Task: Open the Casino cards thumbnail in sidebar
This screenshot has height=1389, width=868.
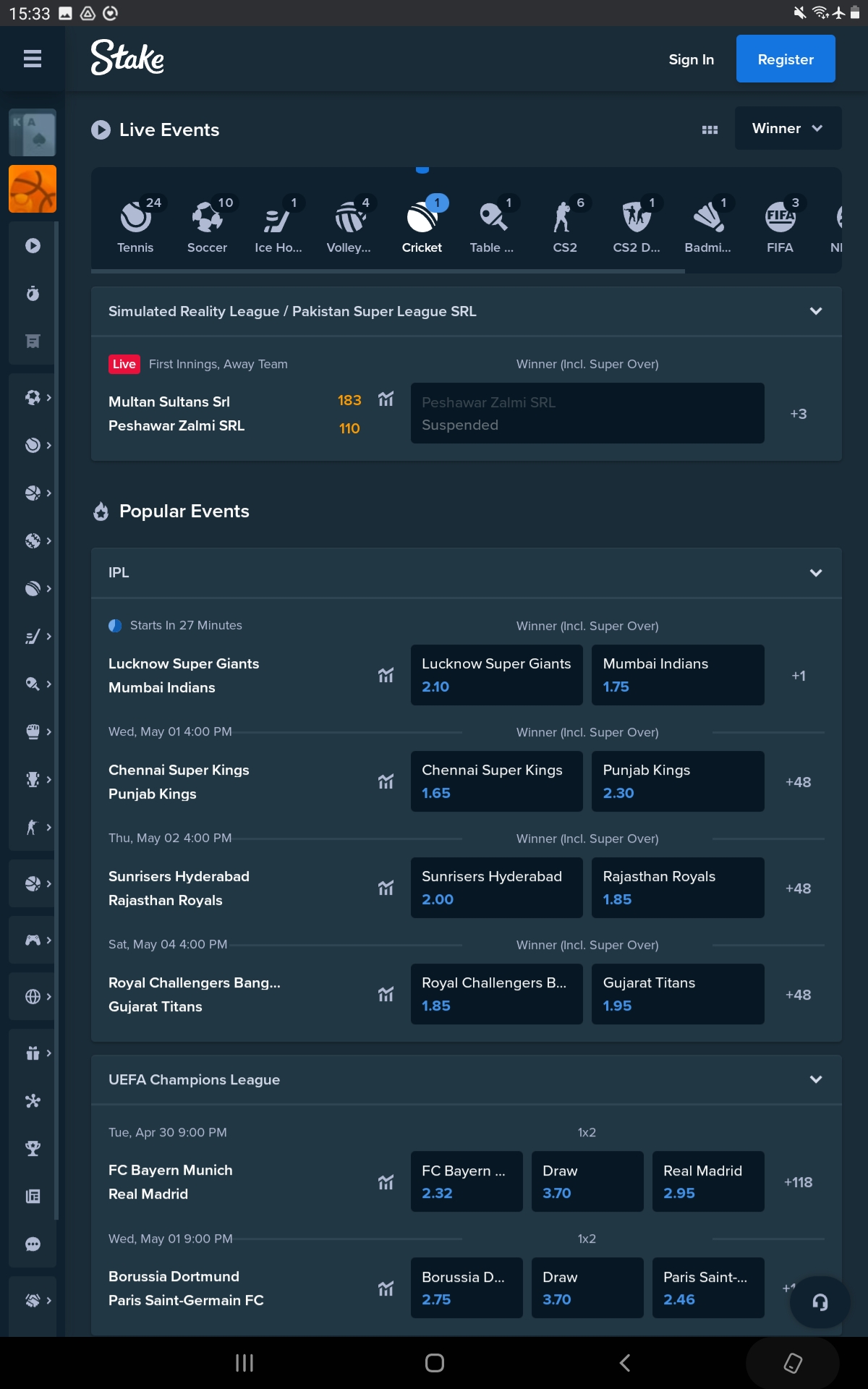Action: (33, 132)
